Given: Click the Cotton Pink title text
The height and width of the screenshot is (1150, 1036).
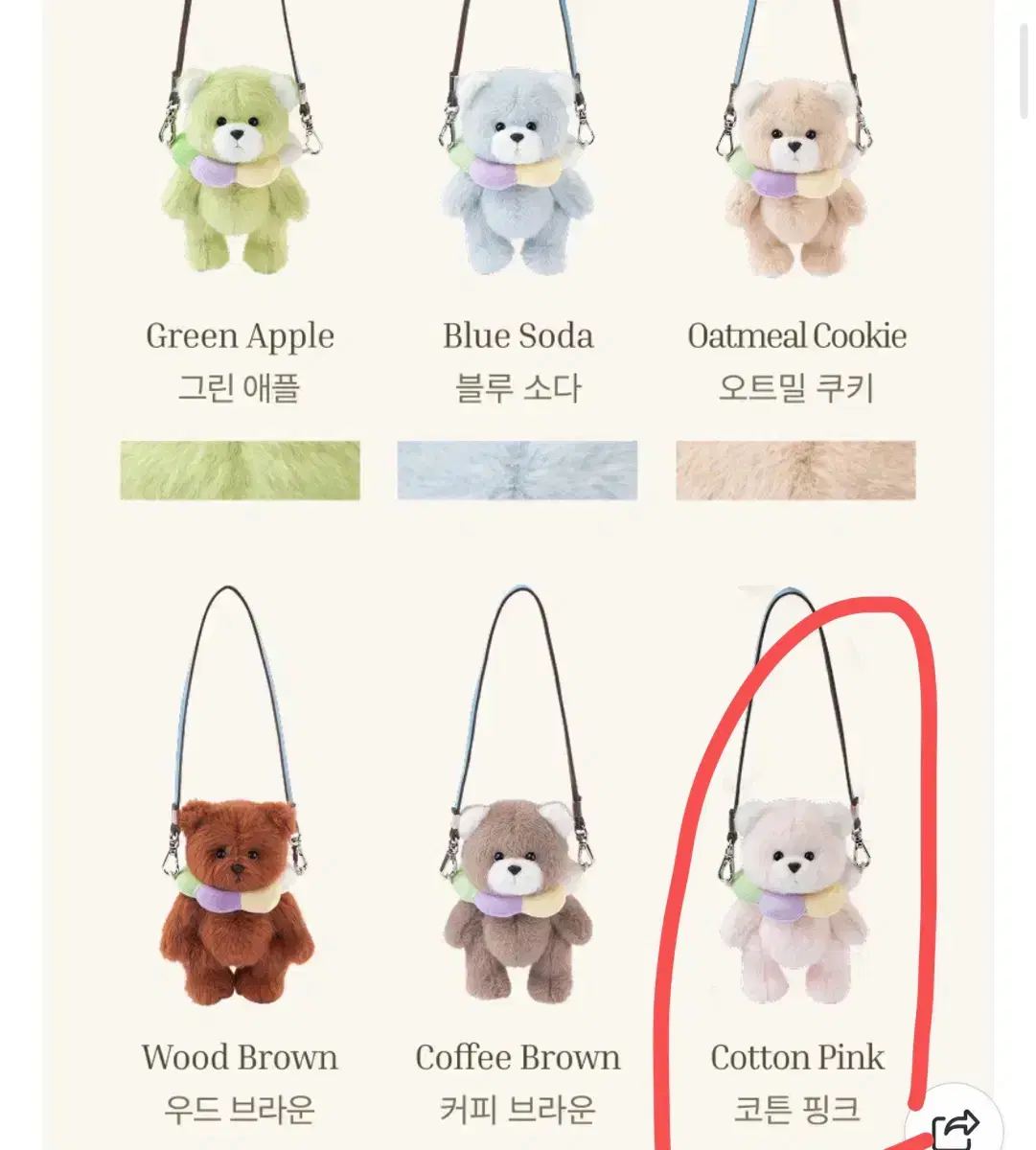Looking at the screenshot, I should (797, 1057).
